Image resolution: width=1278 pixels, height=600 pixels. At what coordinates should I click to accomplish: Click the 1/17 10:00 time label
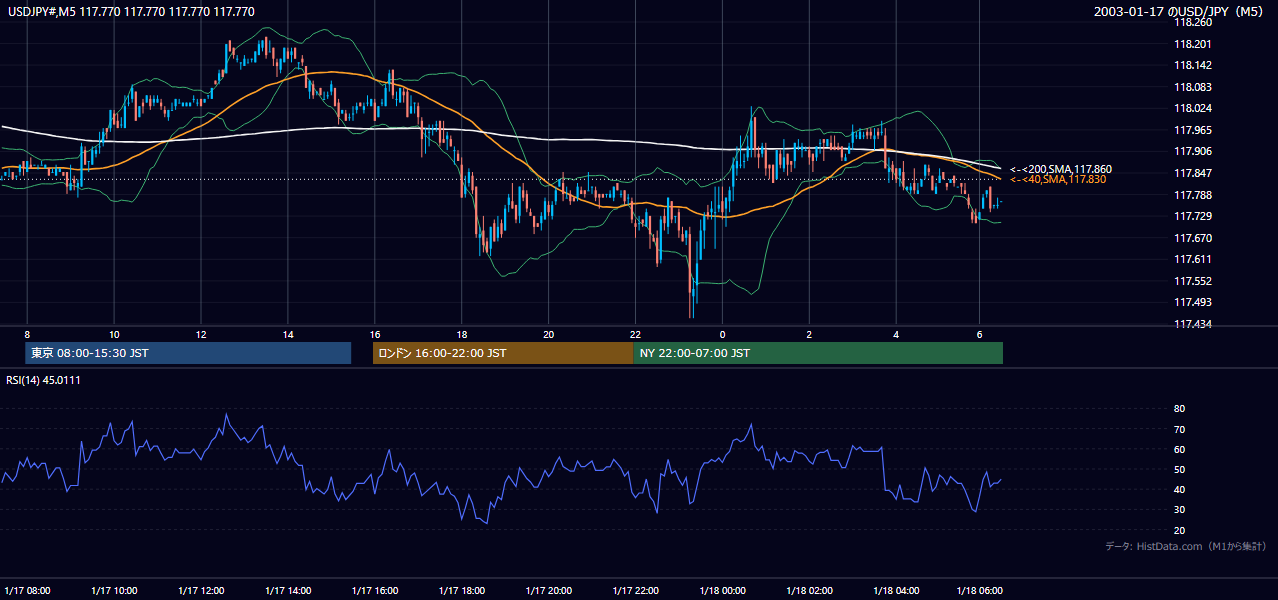tap(115, 590)
